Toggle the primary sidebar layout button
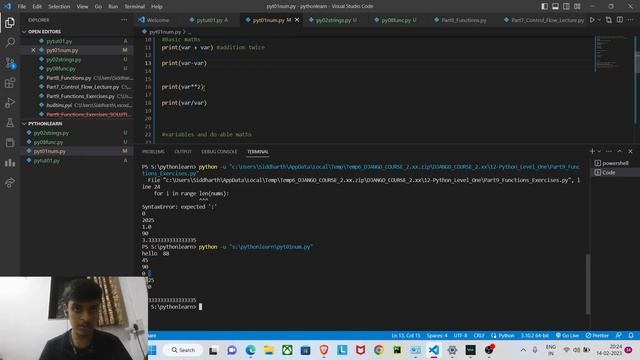This screenshot has width=640, height=360. click(x=544, y=6)
